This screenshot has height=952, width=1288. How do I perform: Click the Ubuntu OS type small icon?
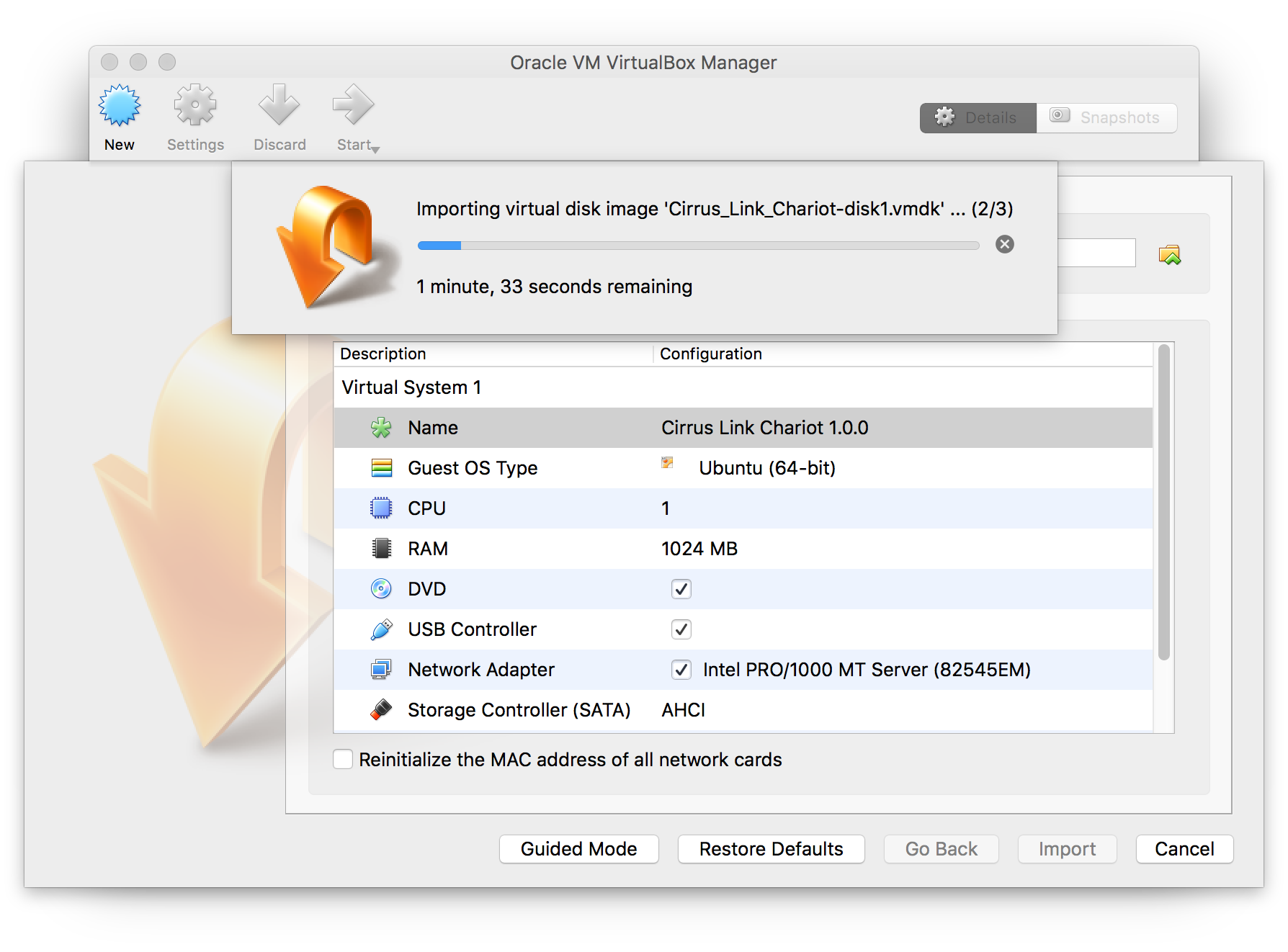668,462
